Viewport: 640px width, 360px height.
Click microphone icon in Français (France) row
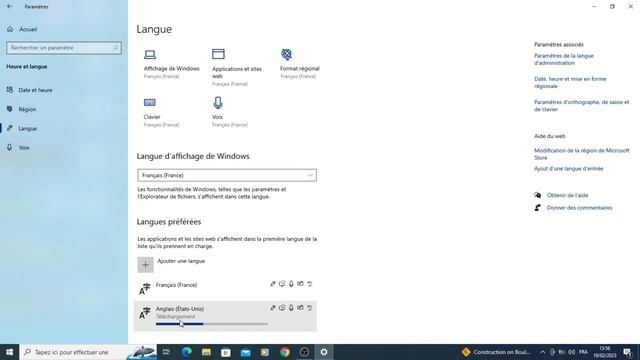[x=291, y=284]
